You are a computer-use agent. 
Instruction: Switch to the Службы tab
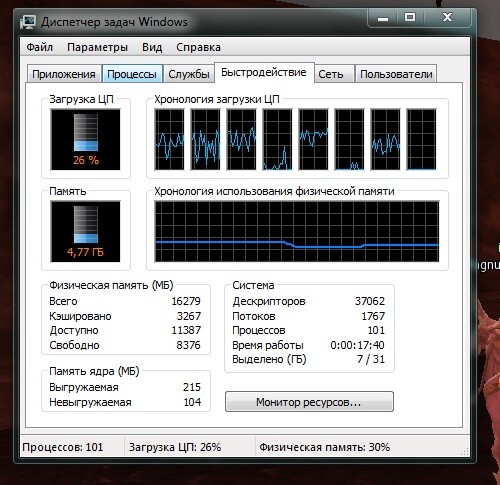click(189, 74)
